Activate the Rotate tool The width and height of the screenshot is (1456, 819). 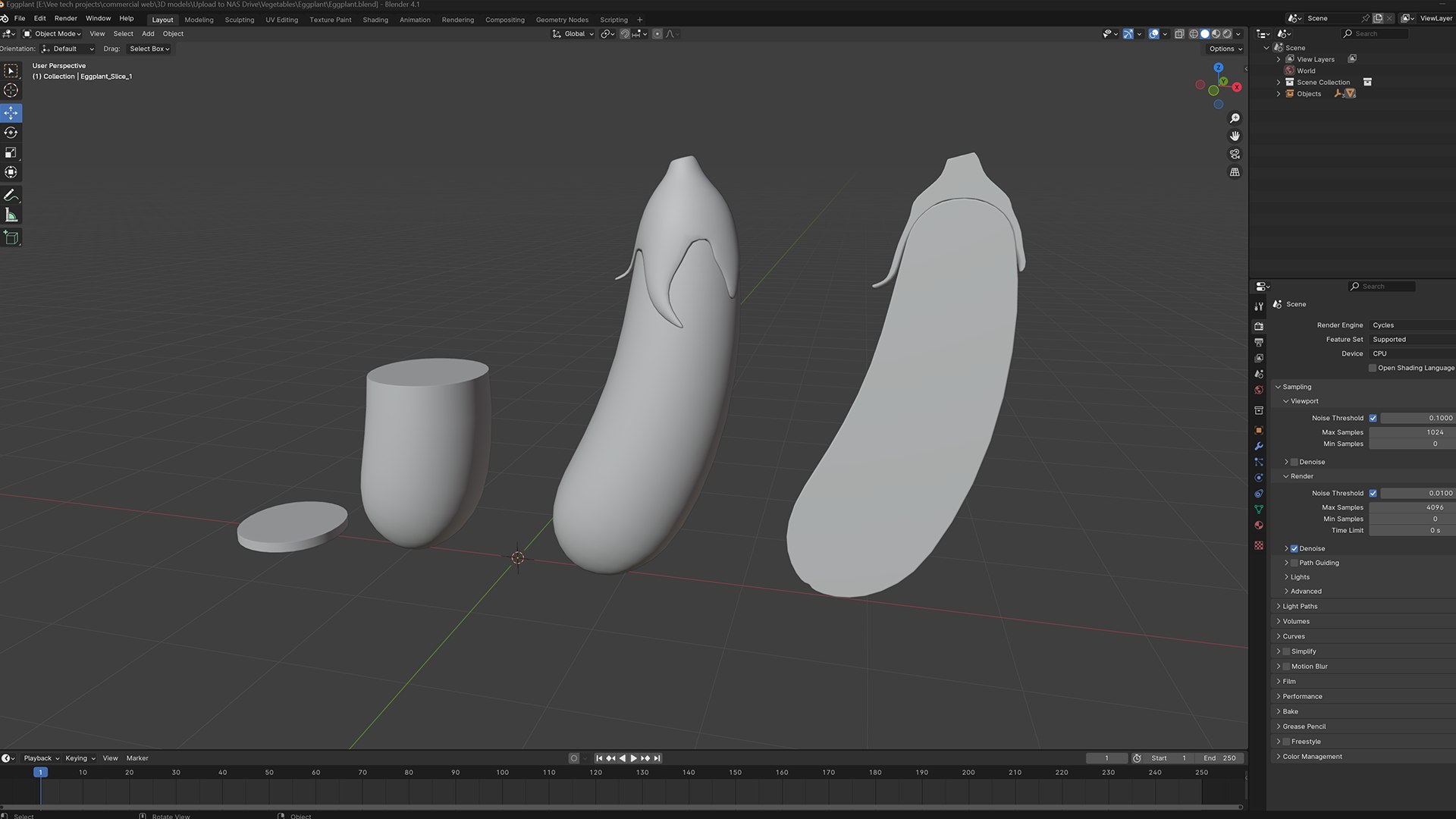pyautogui.click(x=11, y=133)
